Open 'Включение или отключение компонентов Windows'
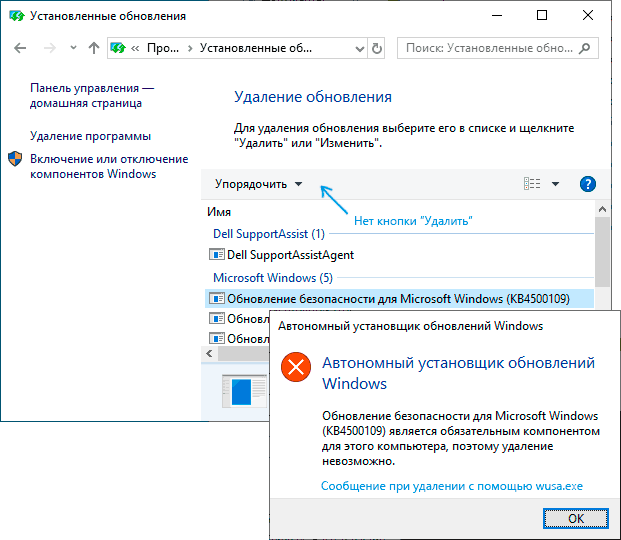 [109, 166]
